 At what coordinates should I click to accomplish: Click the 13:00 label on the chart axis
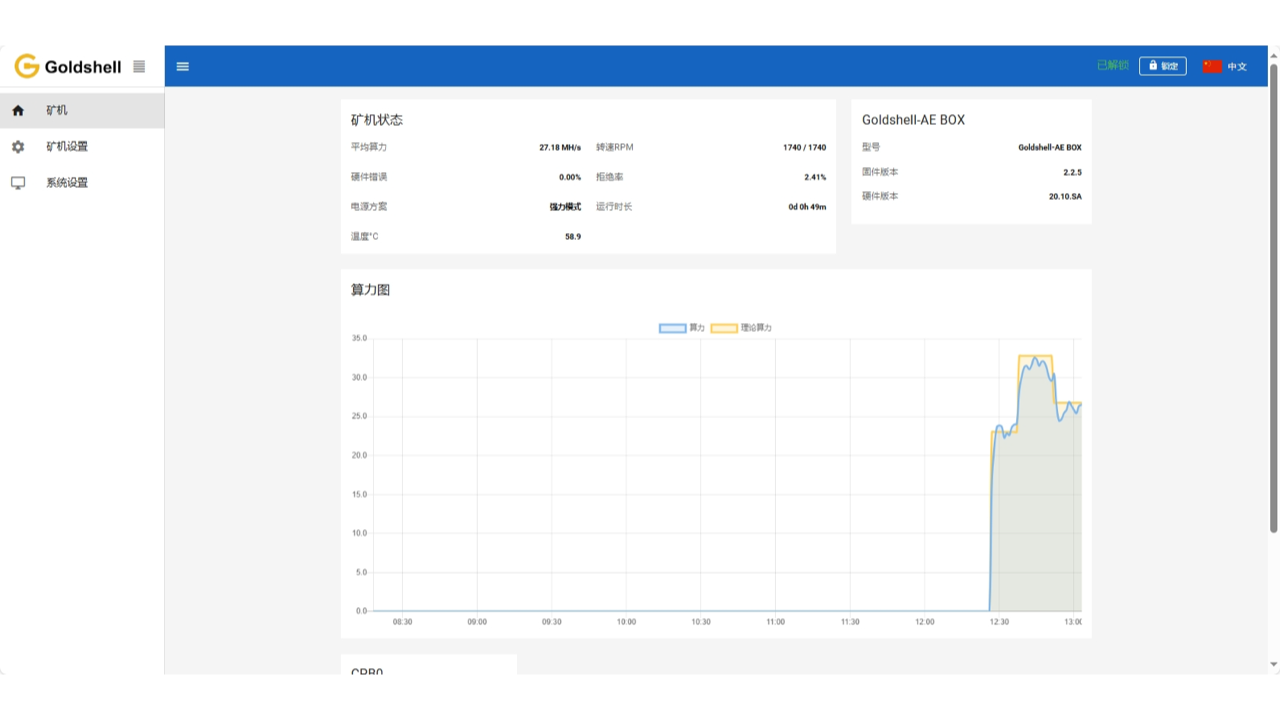(1073, 622)
